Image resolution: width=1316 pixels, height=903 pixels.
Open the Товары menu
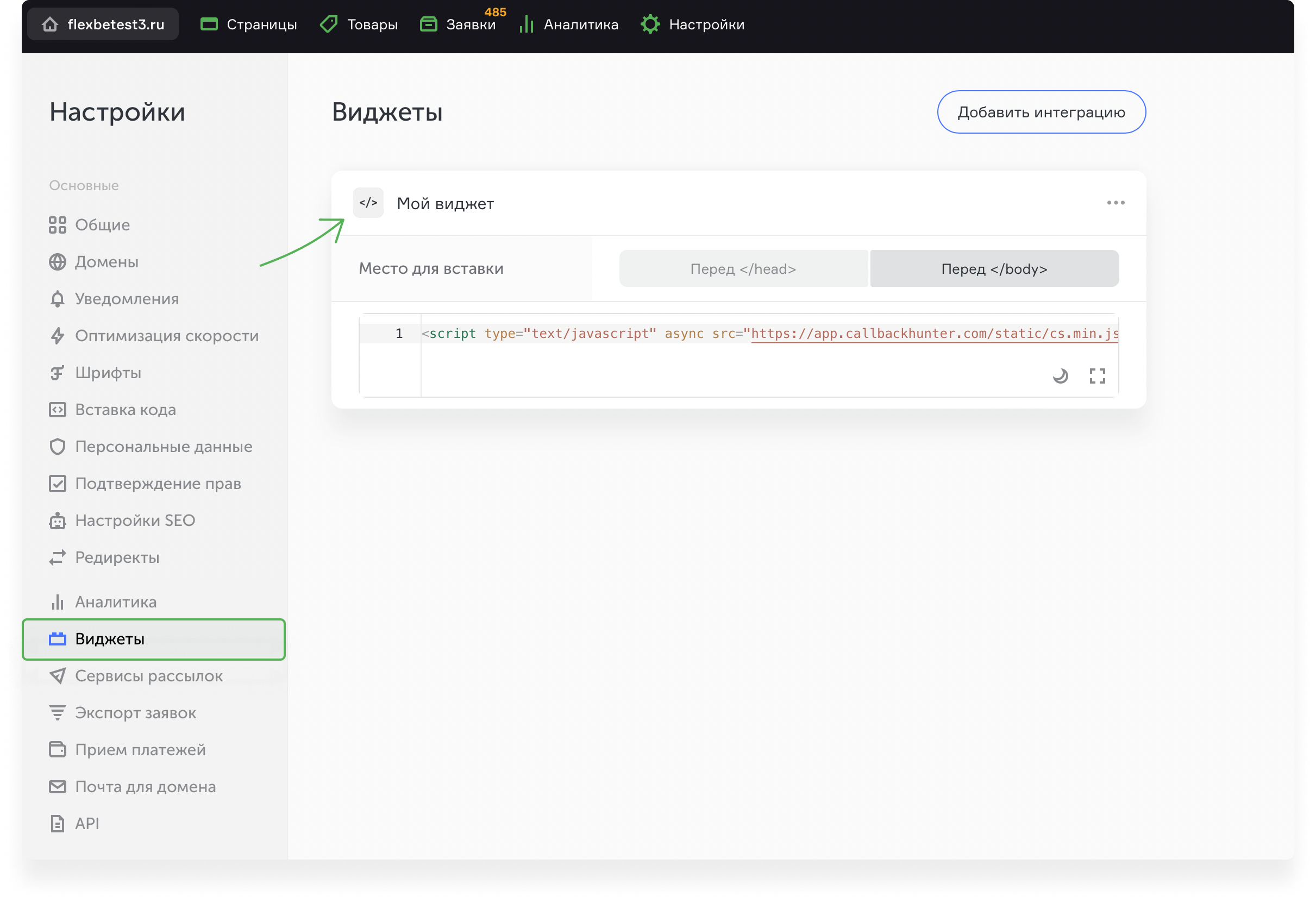coord(359,24)
